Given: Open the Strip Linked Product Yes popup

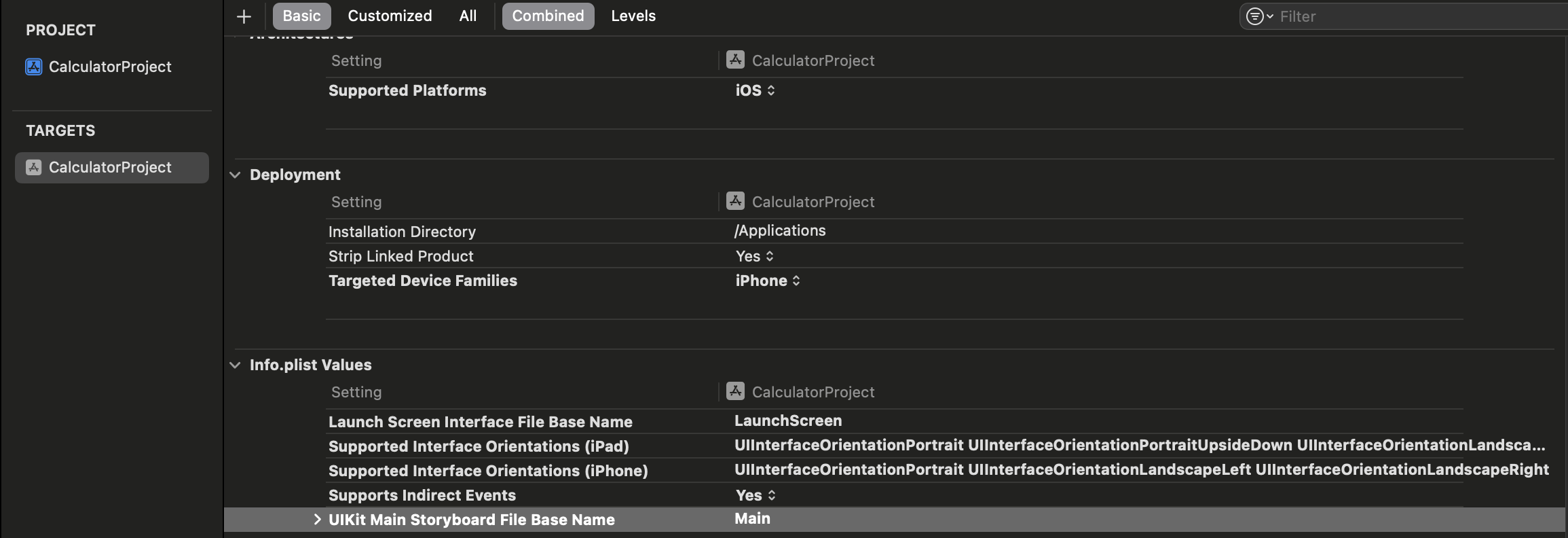Looking at the screenshot, I should [x=755, y=256].
